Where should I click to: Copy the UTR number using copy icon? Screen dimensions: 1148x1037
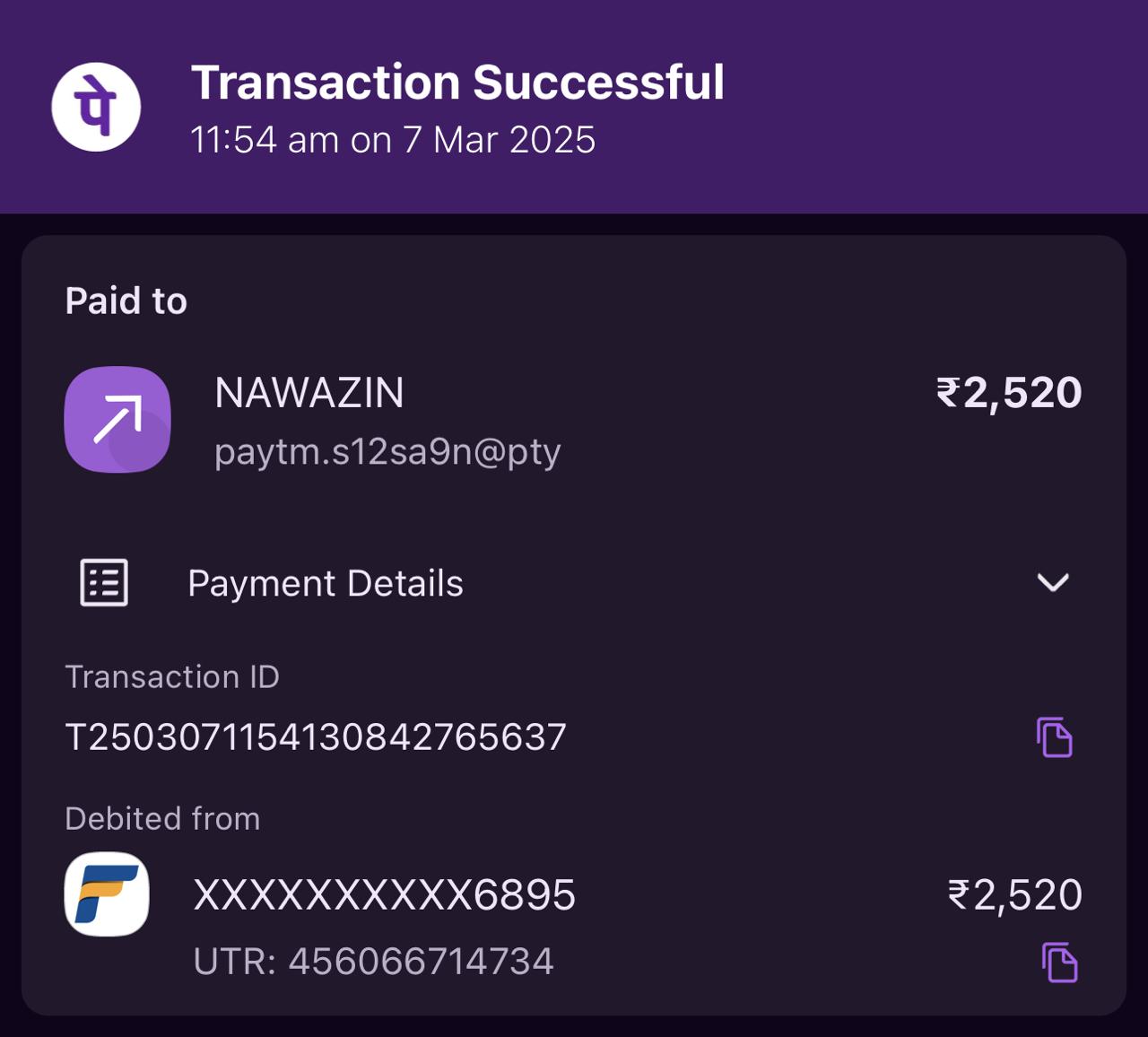pyautogui.click(x=1060, y=963)
